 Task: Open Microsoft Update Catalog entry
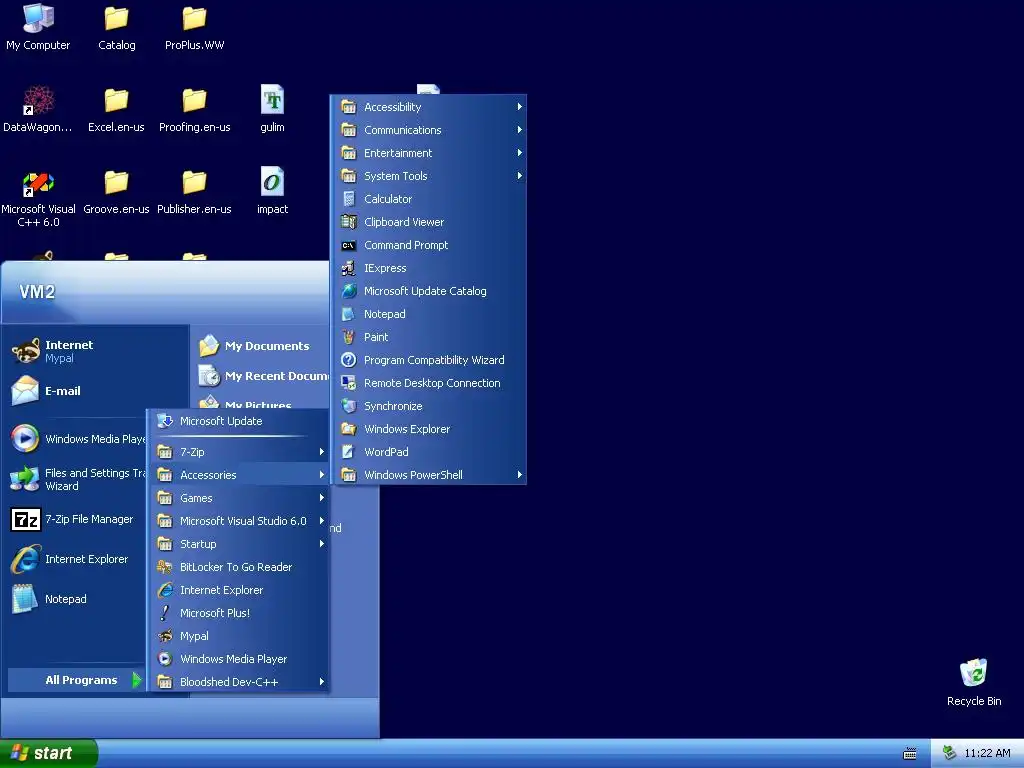pos(428,291)
